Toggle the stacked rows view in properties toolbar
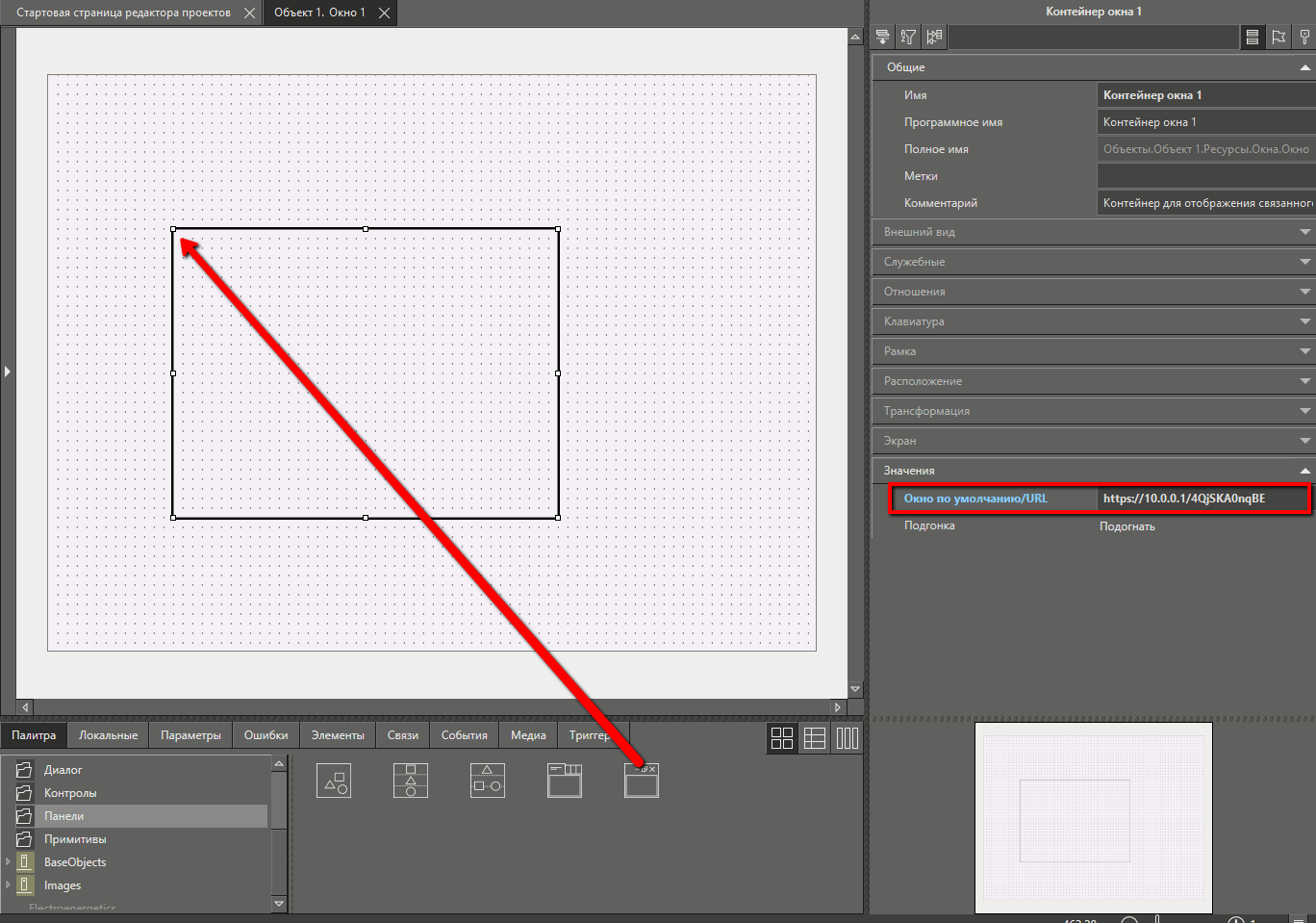Viewport: 1316px width, 923px height. click(x=1252, y=38)
